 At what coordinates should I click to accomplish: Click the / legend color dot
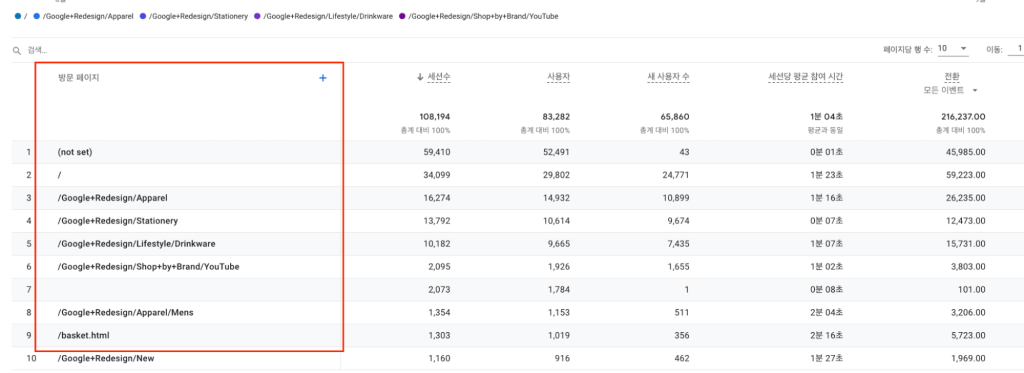point(17,16)
